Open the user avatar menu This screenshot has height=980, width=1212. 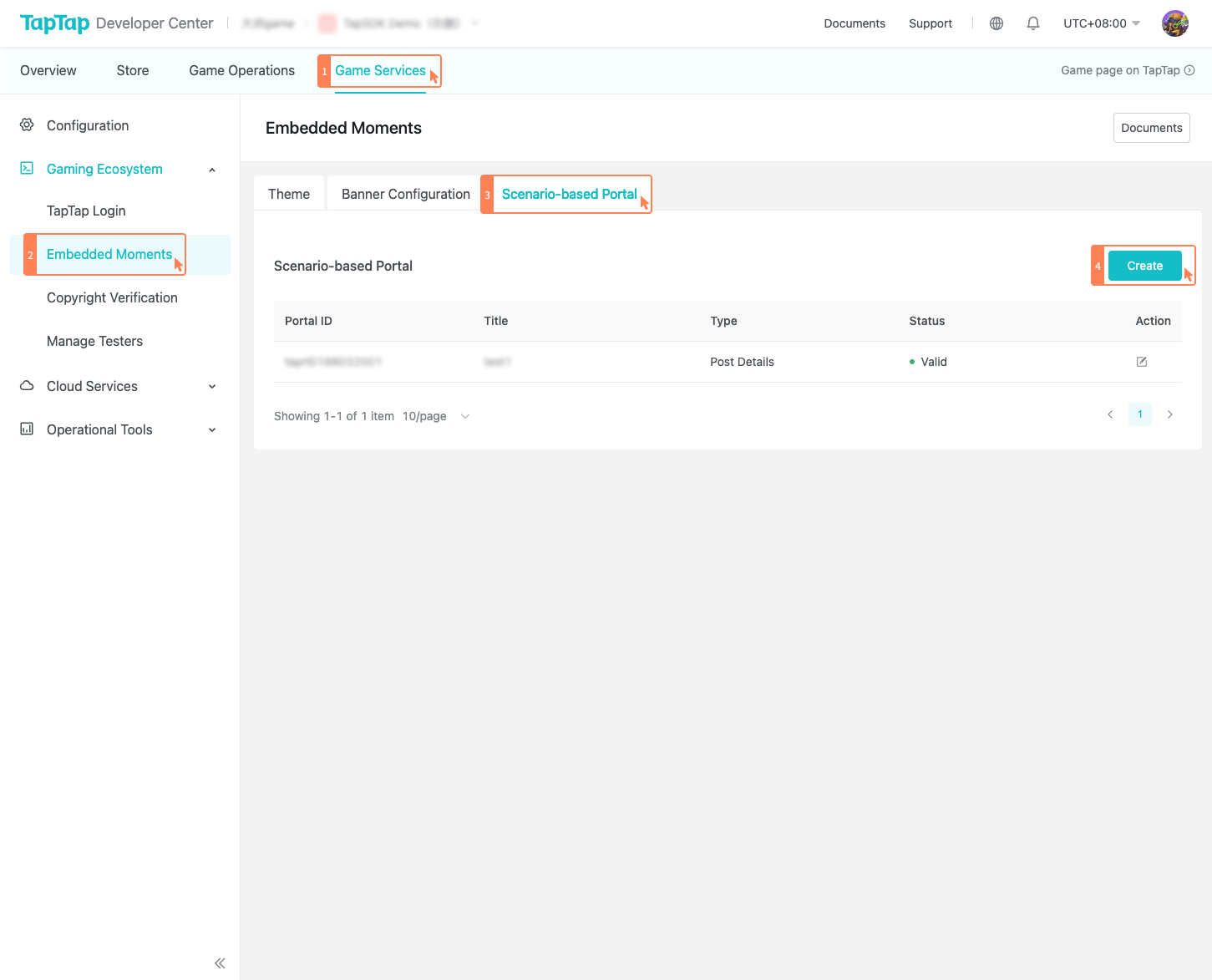pyautogui.click(x=1175, y=23)
